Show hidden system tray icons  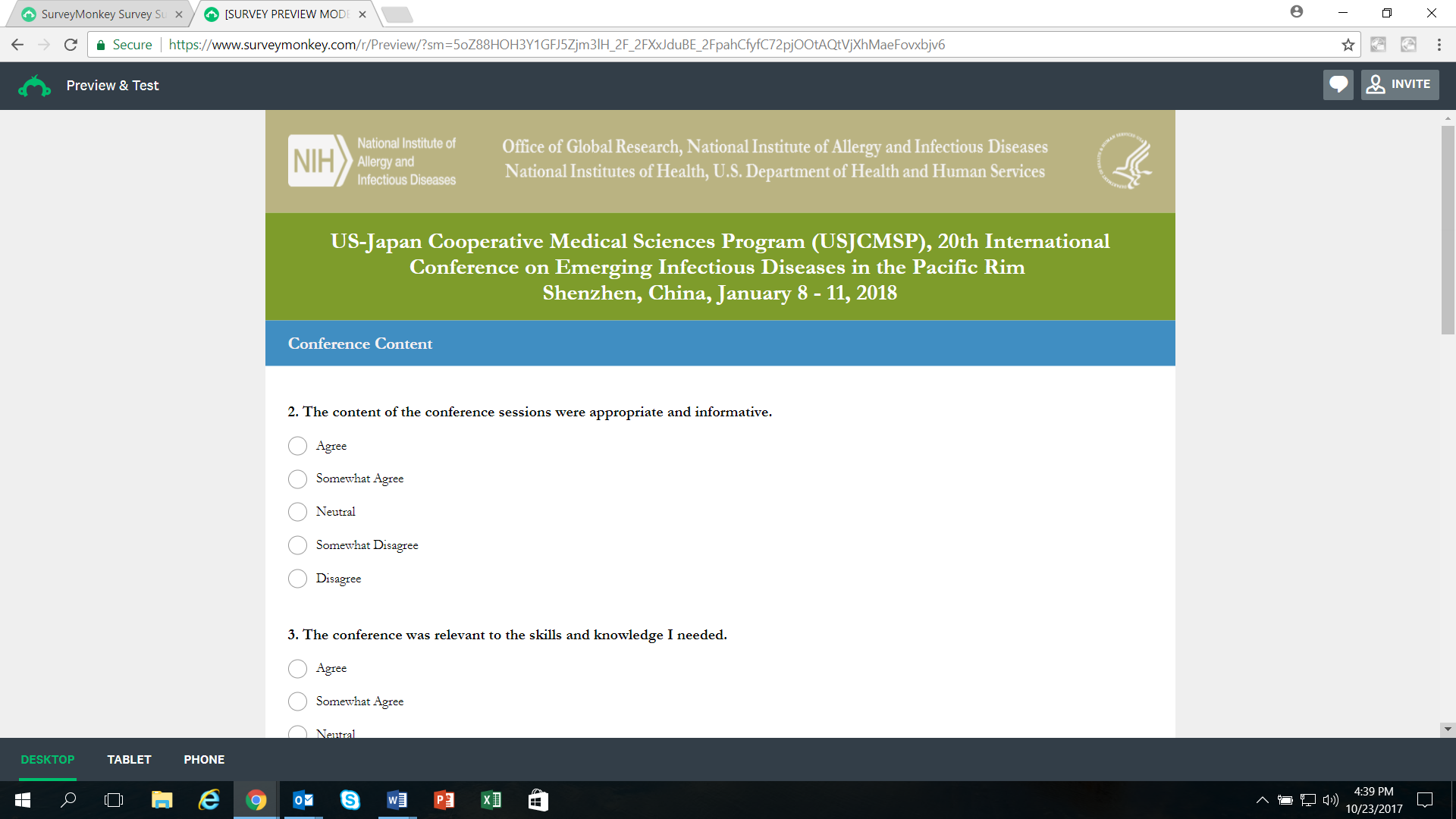click(1262, 800)
